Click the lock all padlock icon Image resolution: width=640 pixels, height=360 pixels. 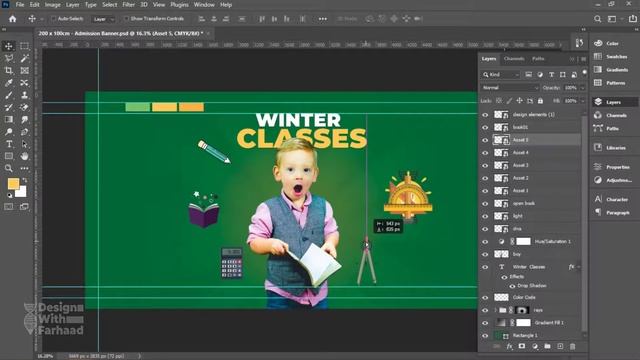[540, 100]
